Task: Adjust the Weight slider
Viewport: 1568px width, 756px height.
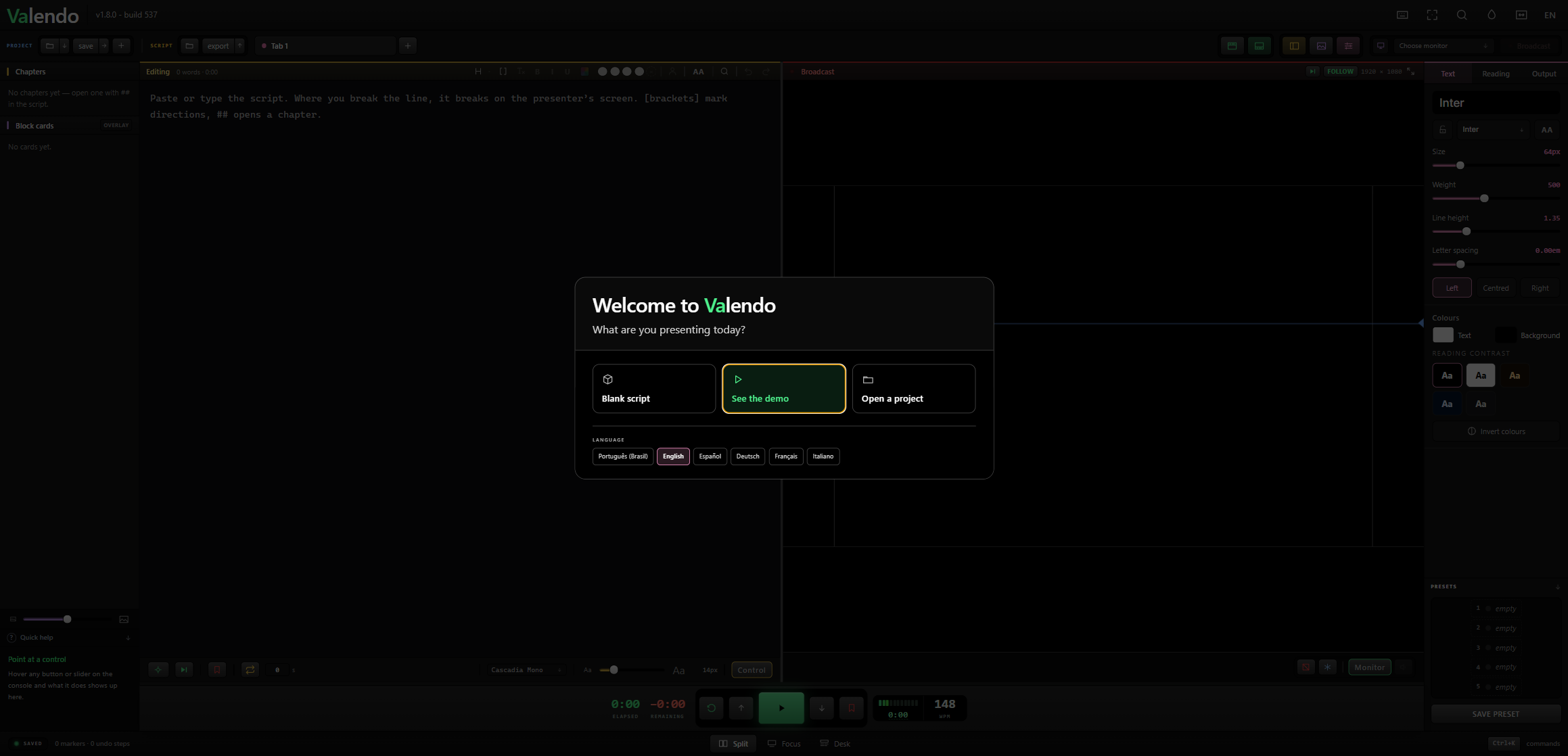Action: click(1496, 199)
